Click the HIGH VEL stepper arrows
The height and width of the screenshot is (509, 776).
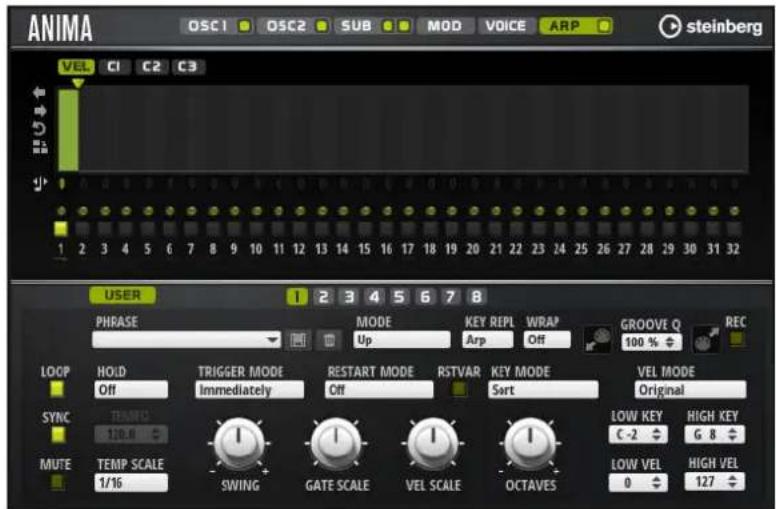tap(733, 482)
